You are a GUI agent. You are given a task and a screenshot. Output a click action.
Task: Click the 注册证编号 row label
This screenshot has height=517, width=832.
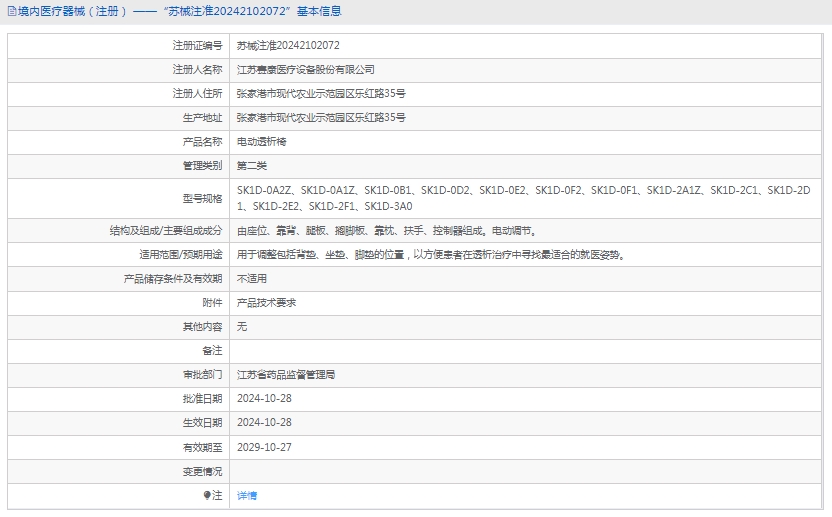click(197, 46)
